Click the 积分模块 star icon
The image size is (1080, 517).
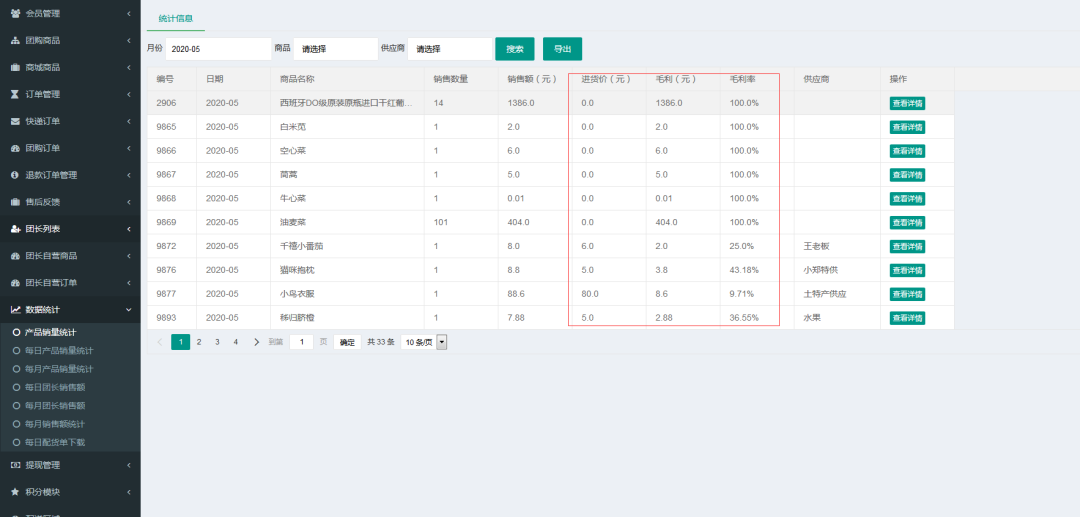[15, 492]
